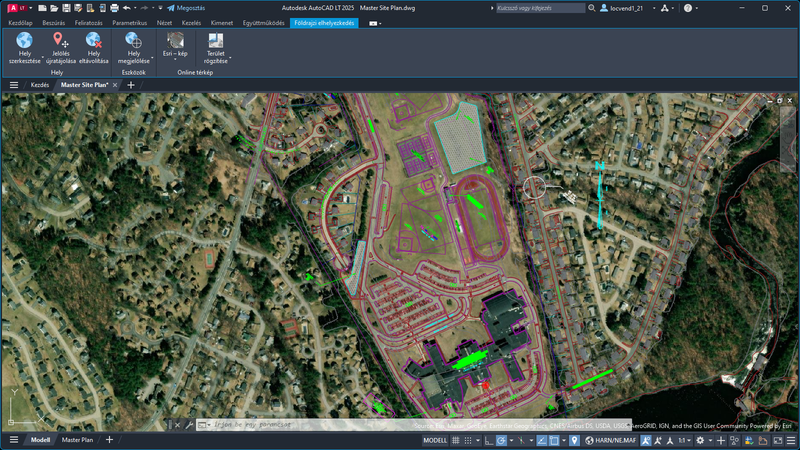Open the locvend1_21 account dropdown
The width and height of the screenshot is (800, 450).
(654, 8)
